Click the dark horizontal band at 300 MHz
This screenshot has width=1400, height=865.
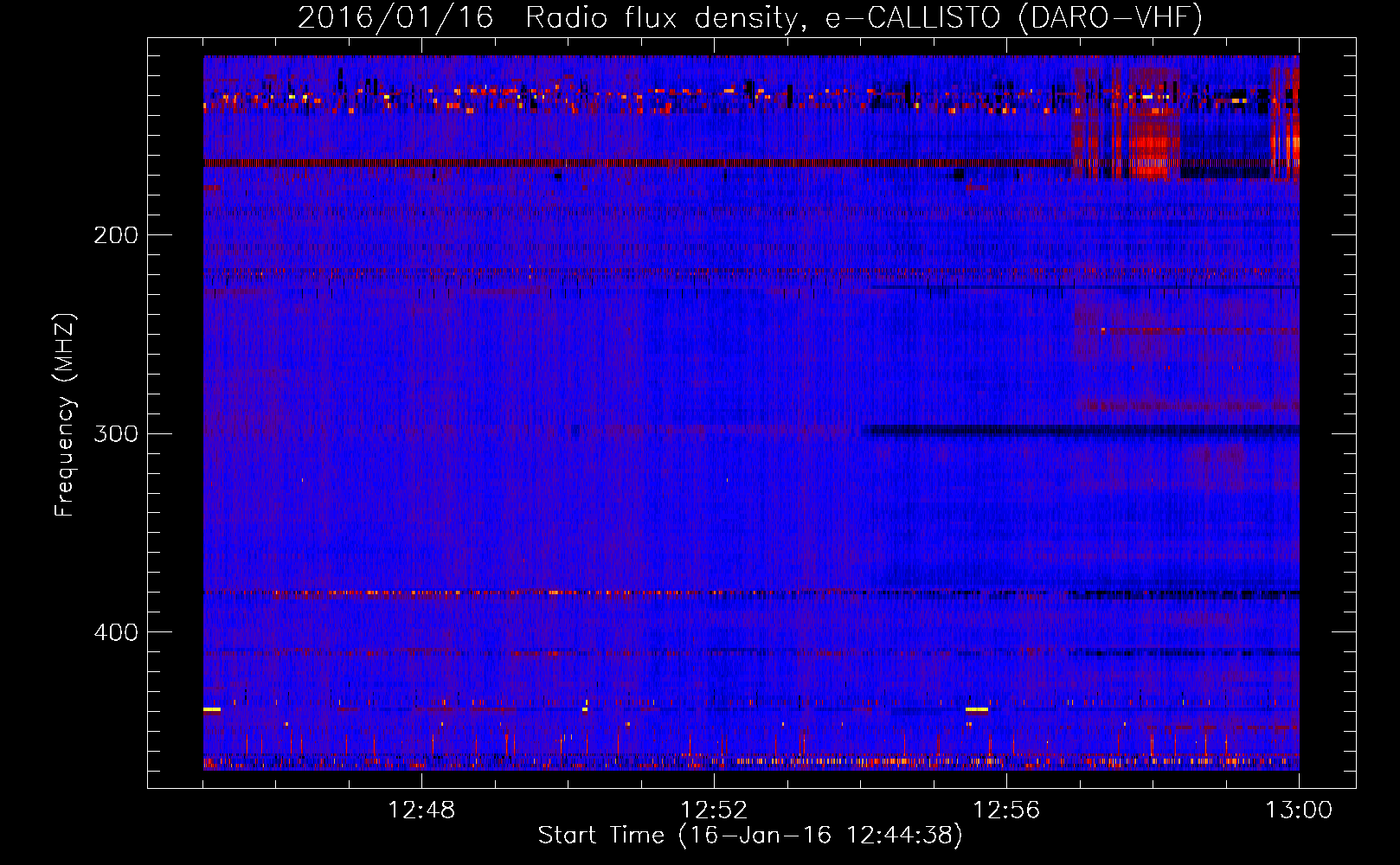click(x=1082, y=431)
